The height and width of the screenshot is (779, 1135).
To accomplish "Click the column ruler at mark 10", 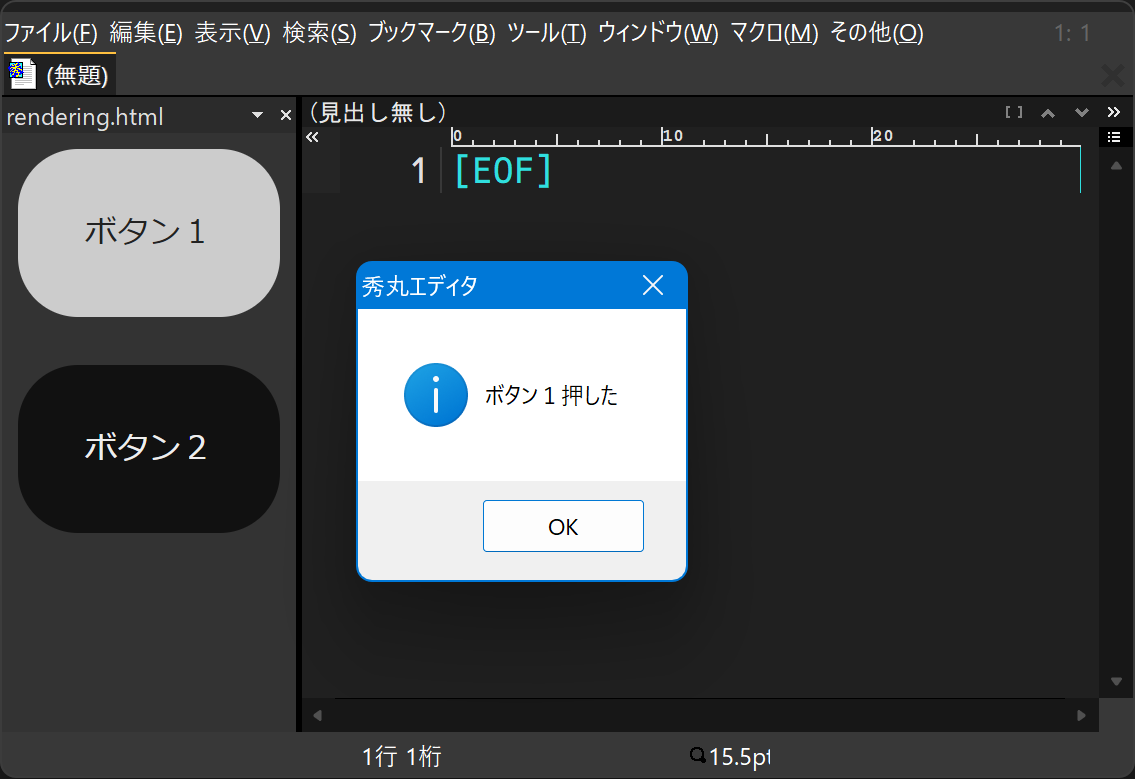I will (672, 135).
